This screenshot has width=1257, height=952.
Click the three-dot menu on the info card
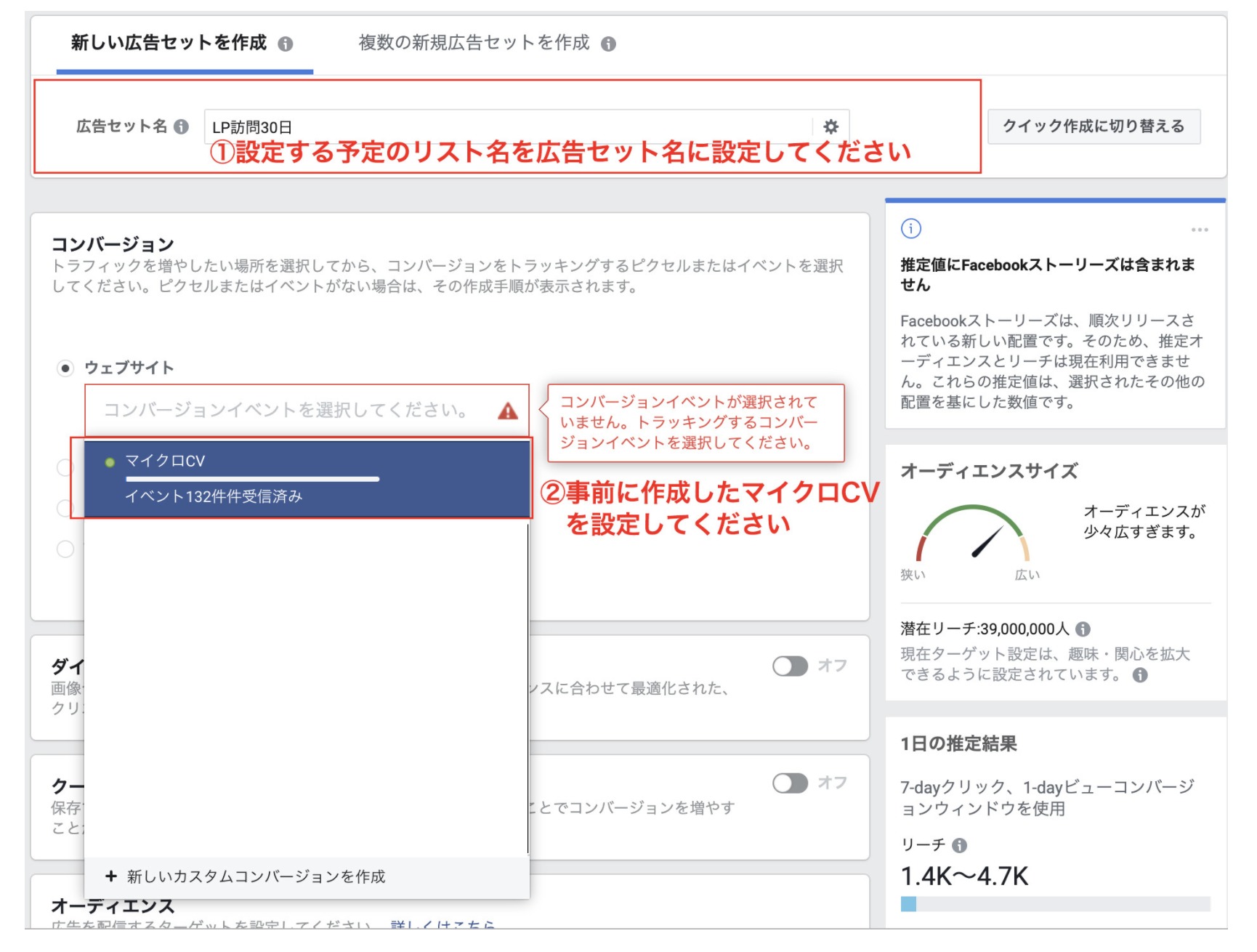point(1200,230)
